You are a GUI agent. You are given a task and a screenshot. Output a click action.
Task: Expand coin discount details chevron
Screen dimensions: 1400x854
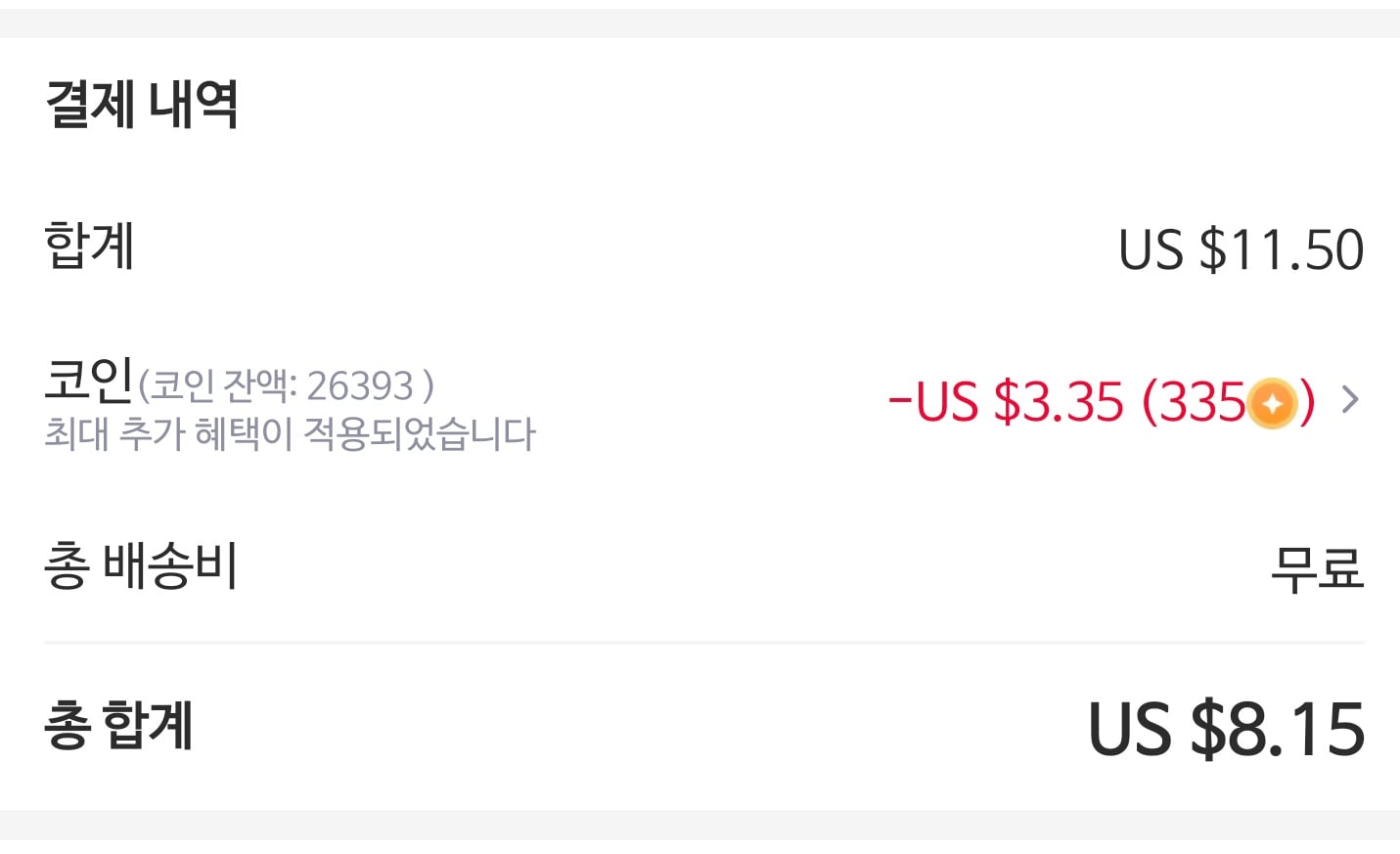click(x=1350, y=399)
